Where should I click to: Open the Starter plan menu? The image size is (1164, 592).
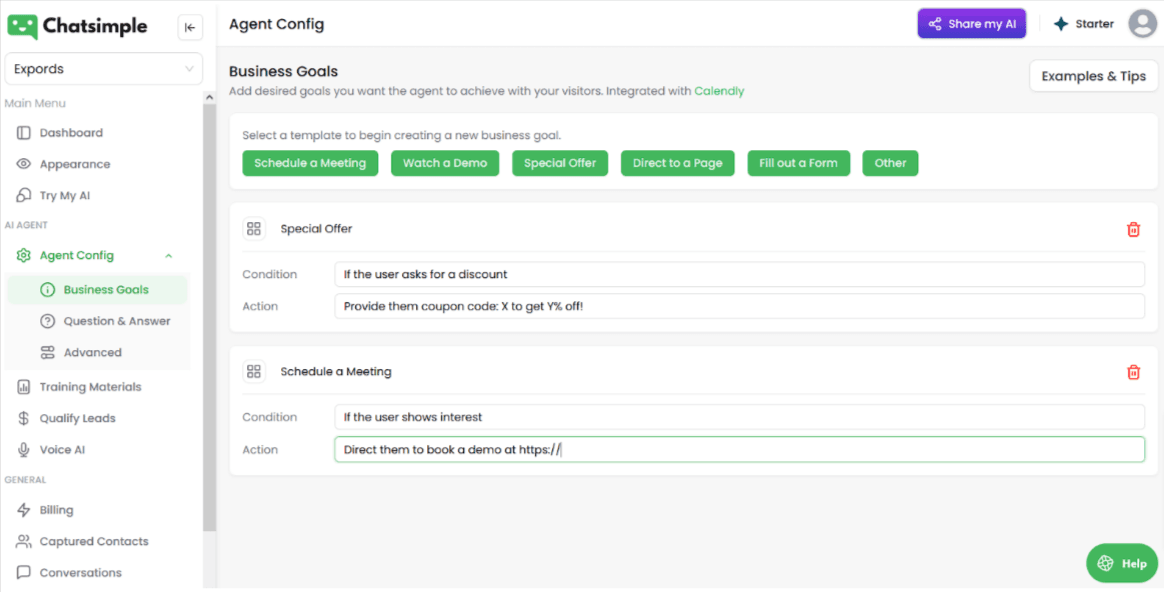(1083, 24)
